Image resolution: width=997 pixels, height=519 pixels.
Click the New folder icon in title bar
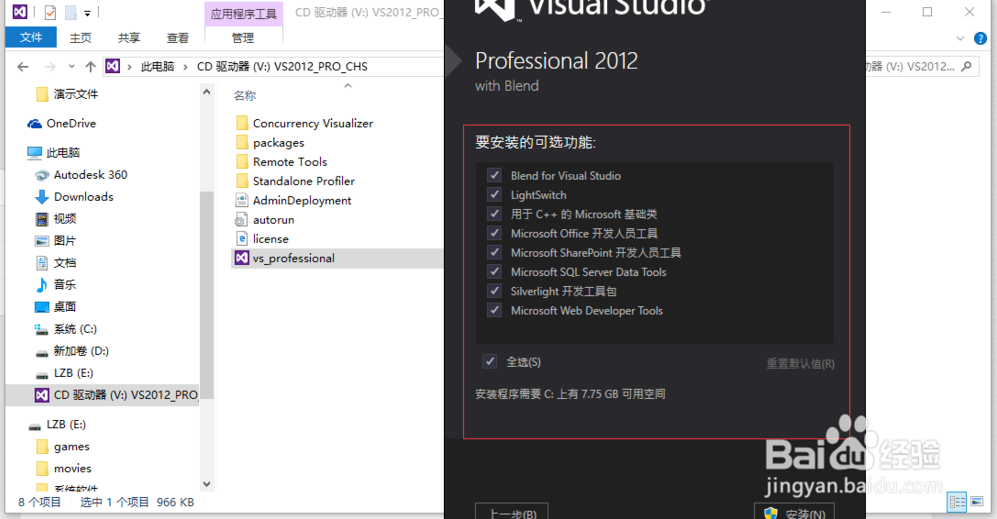[x=70, y=12]
